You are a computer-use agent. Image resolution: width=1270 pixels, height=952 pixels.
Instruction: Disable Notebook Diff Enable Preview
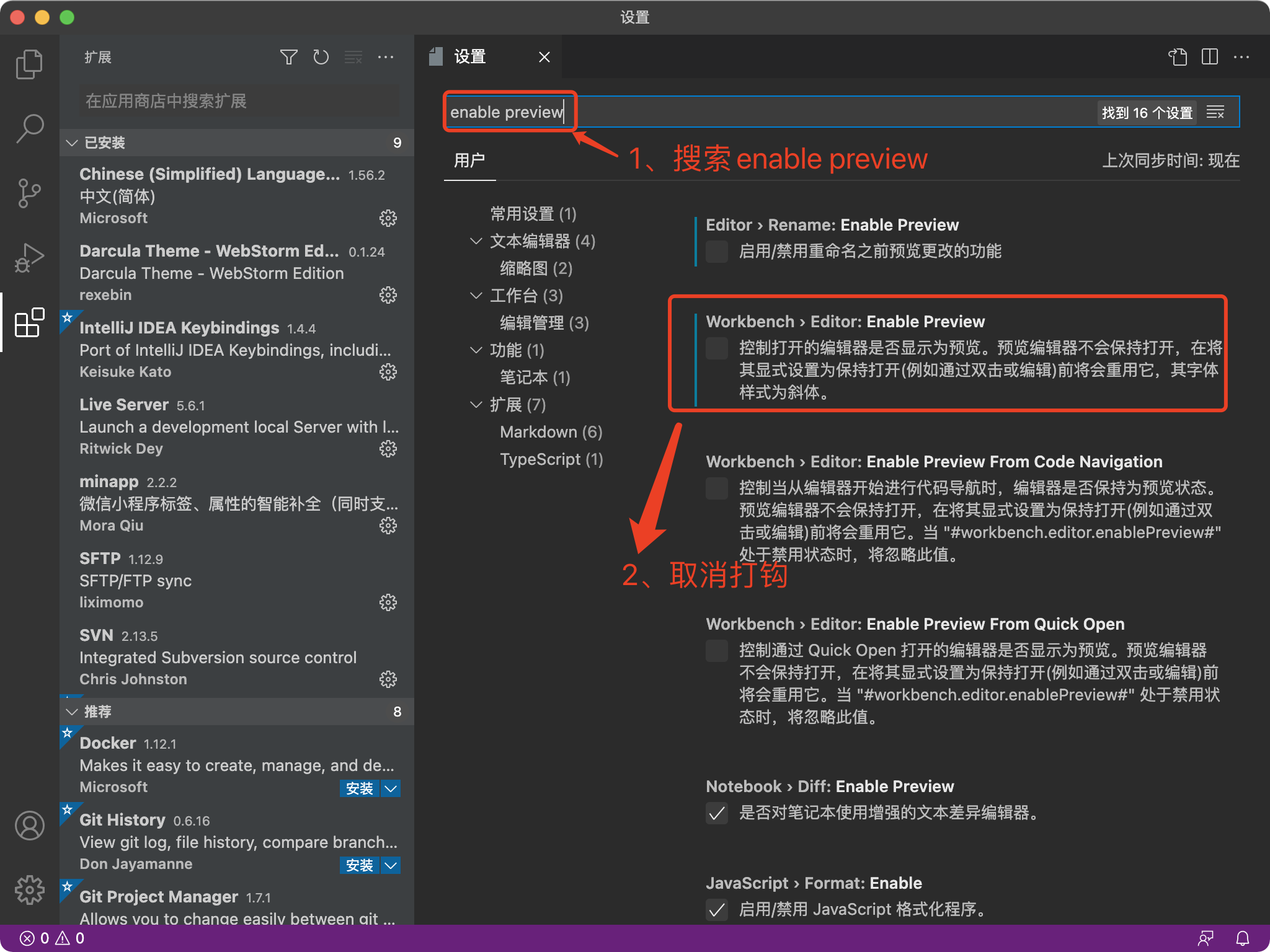click(x=716, y=814)
